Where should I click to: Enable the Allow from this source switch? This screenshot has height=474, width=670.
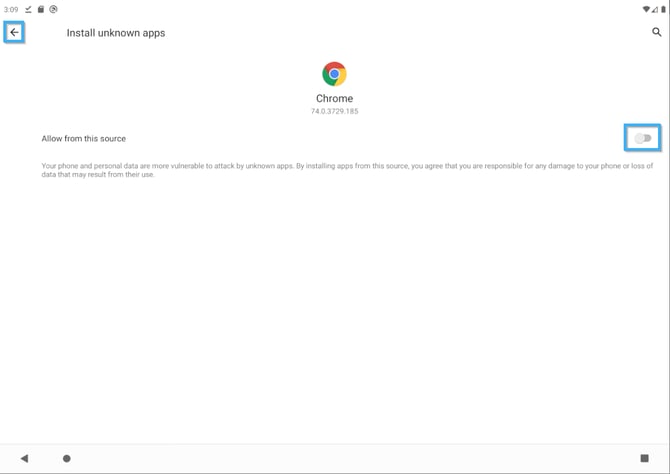coord(643,138)
